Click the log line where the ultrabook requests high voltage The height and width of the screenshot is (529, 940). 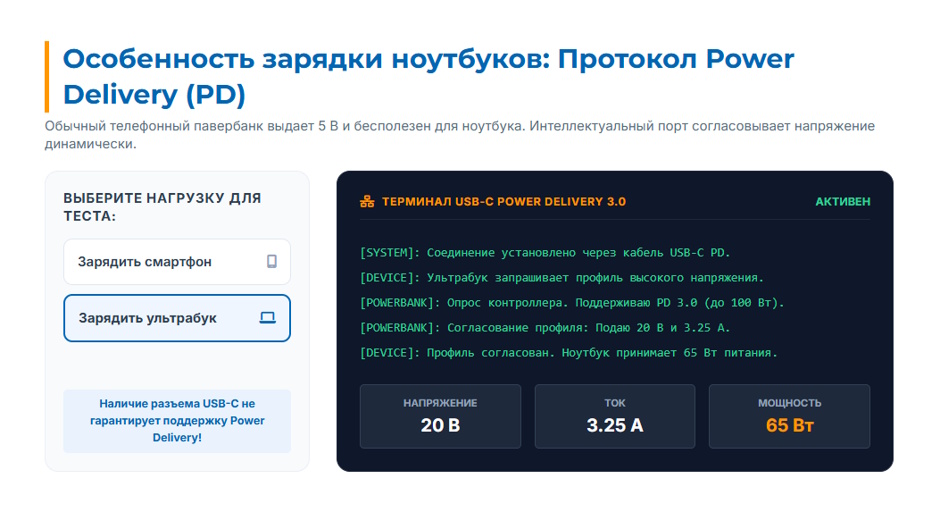tap(561, 278)
